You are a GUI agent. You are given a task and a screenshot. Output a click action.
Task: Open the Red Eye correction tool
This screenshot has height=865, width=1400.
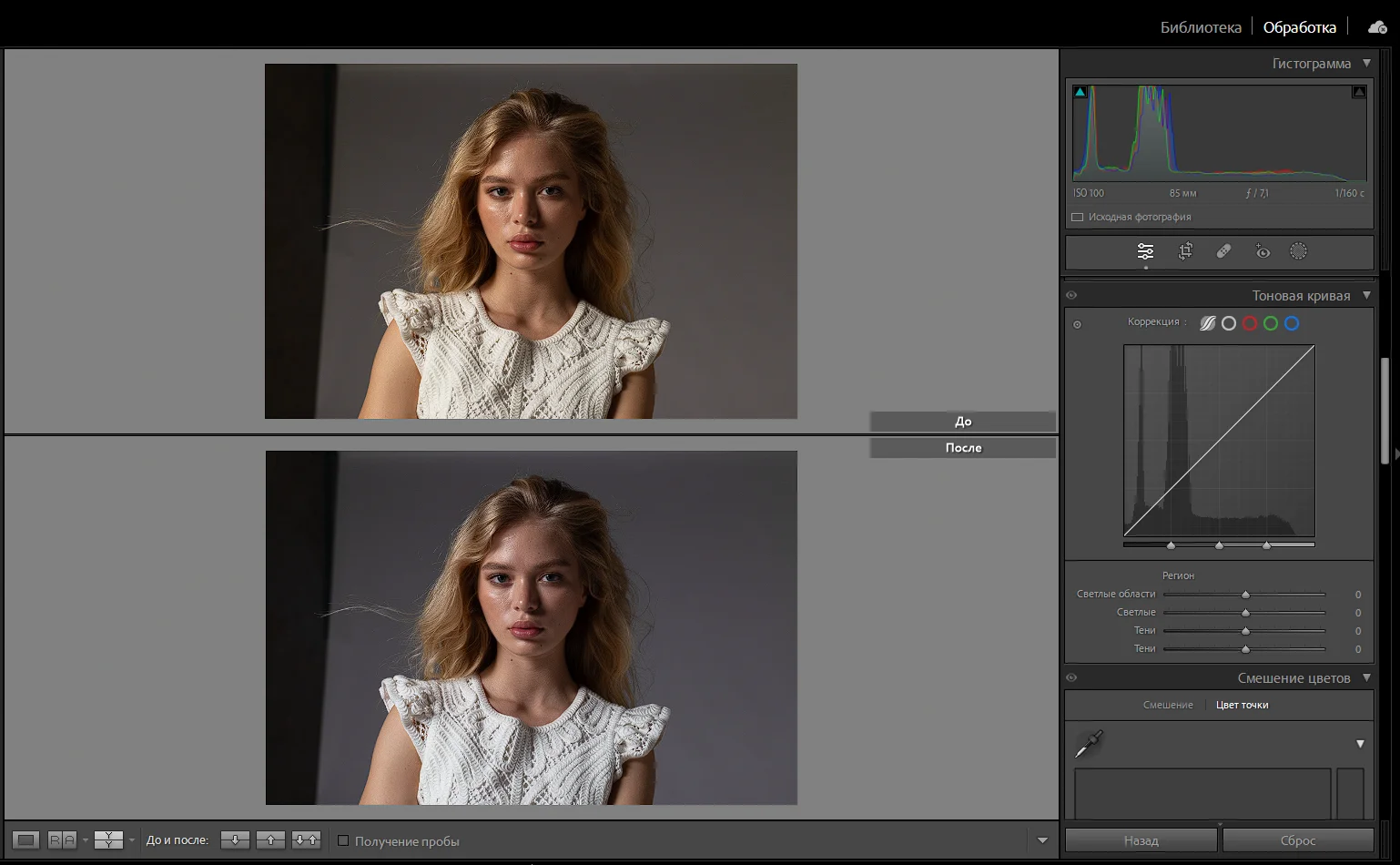[x=1263, y=251]
